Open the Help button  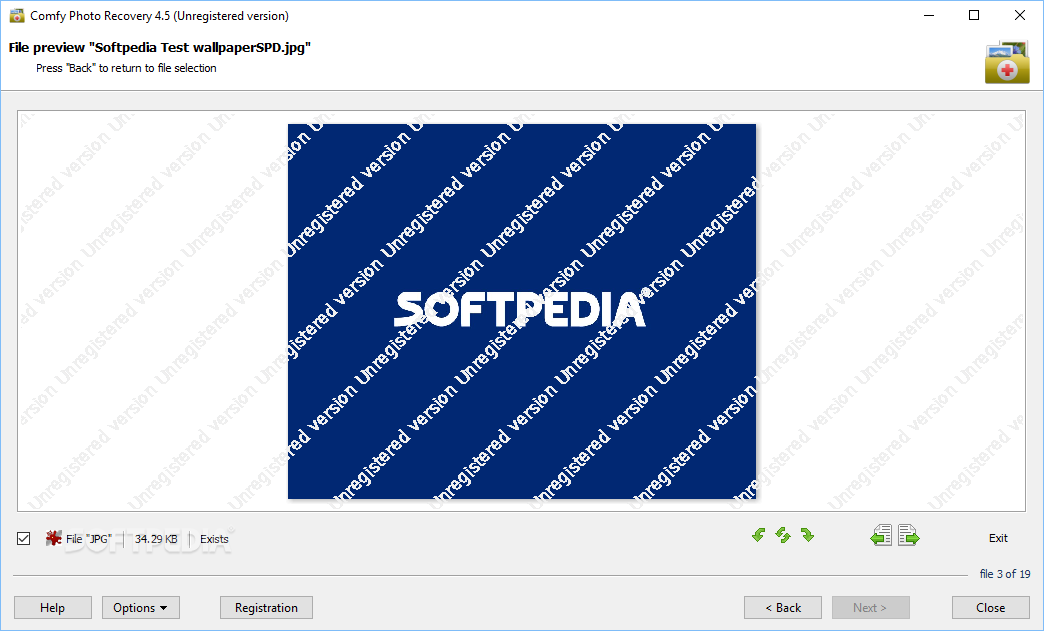pos(53,608)
